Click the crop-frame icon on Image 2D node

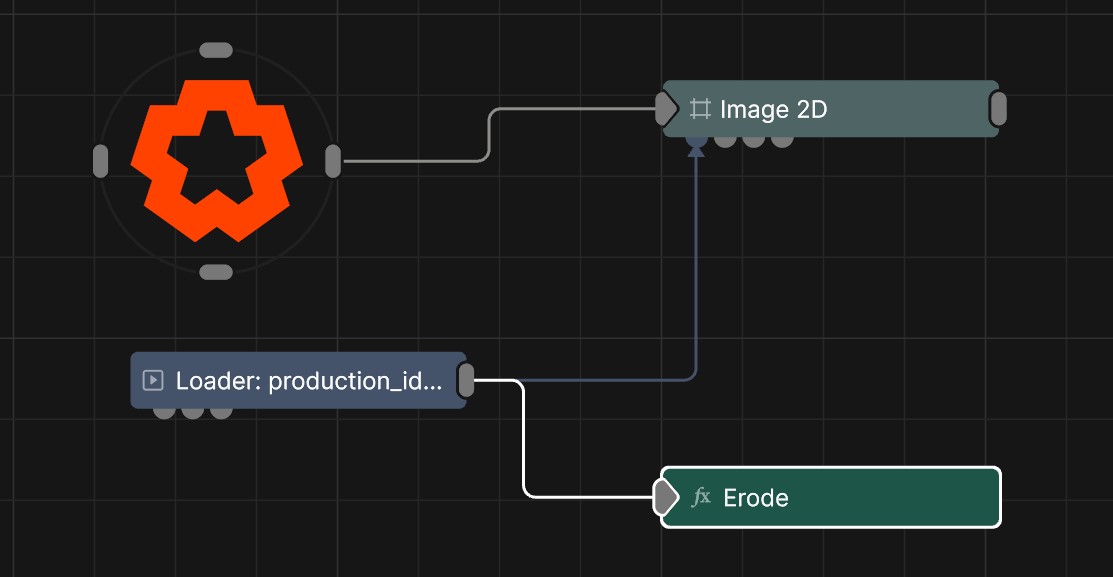(700, 109)
